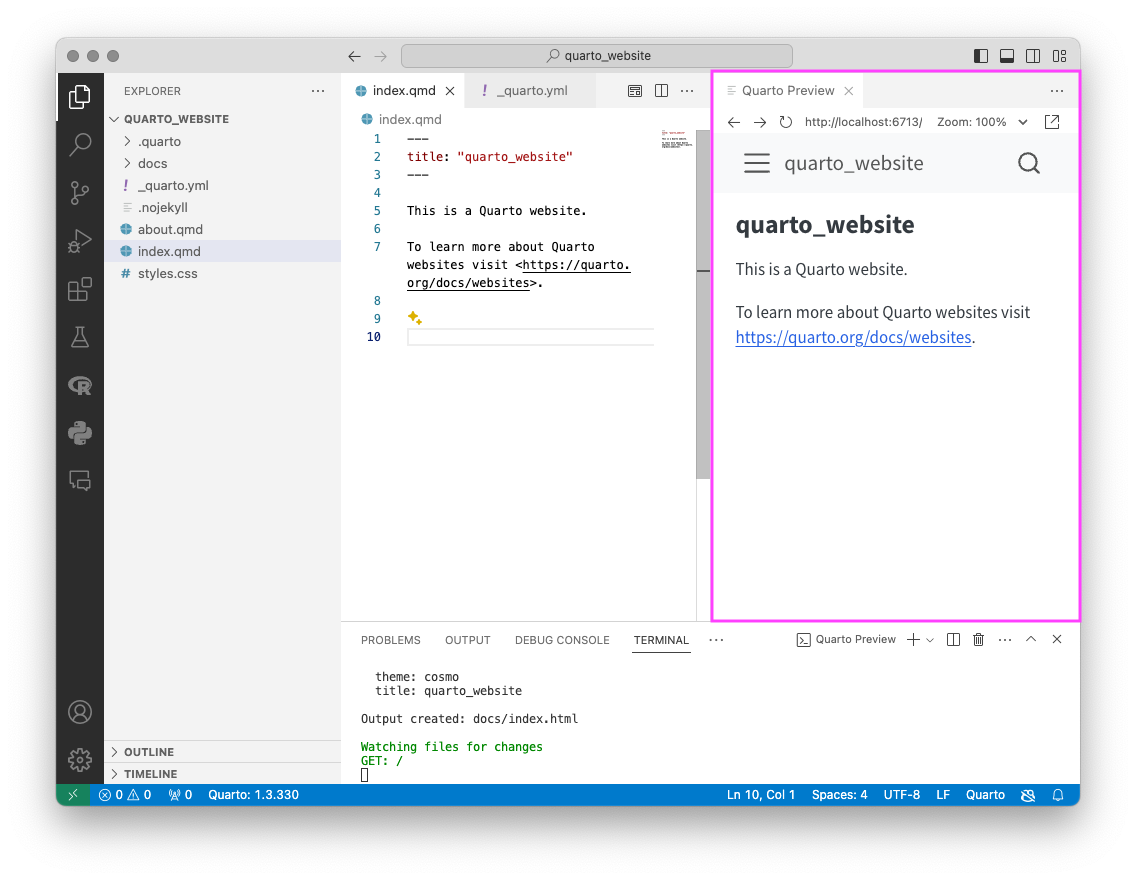The image size is (1136, 880).
Task: Toggle the primary sidebar layout button
Action: 981,56
